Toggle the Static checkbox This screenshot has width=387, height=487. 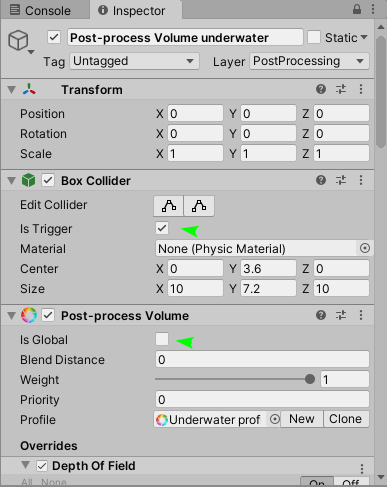pos(314,37)
